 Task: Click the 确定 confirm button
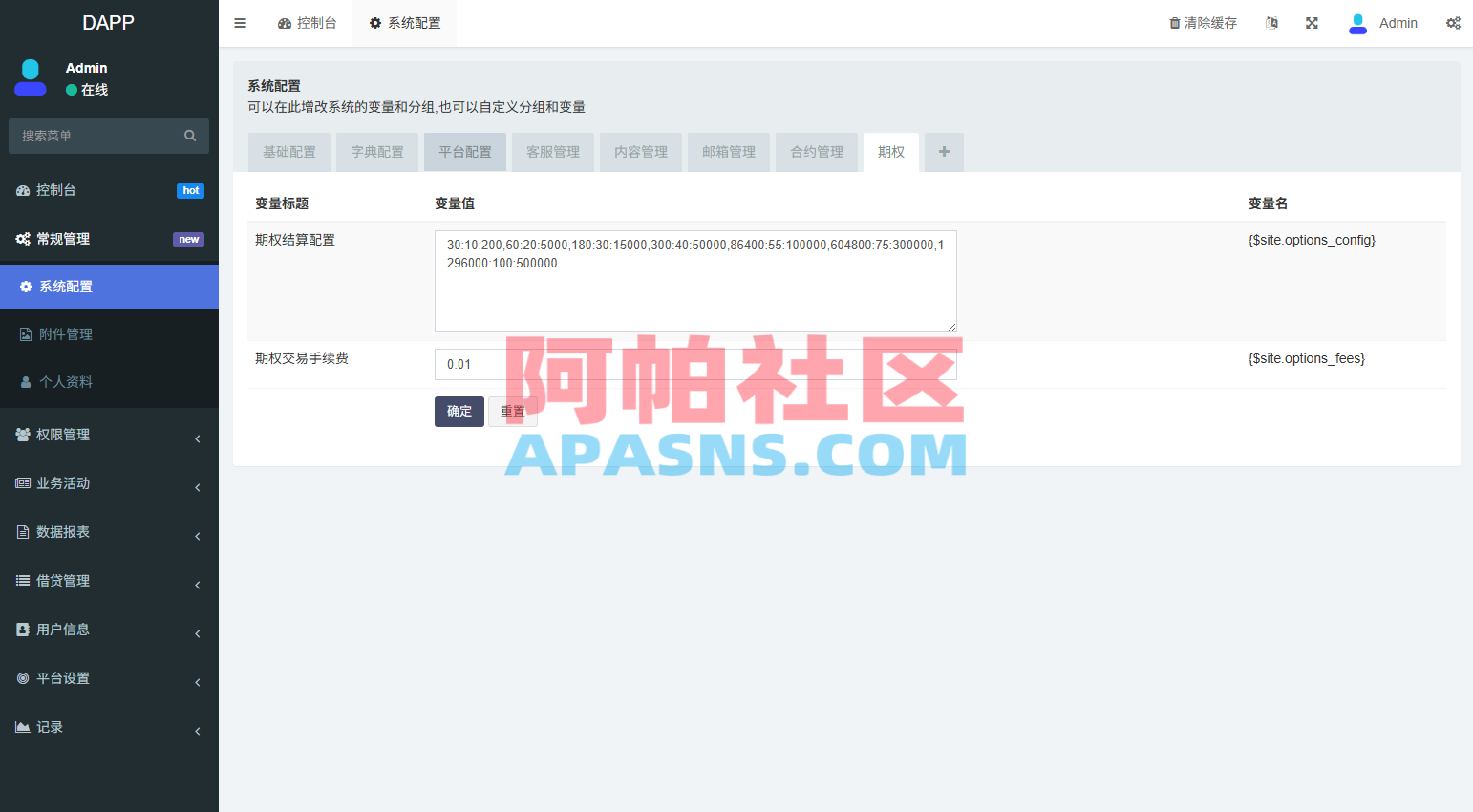pyautogui.click(x=459, y=412)
